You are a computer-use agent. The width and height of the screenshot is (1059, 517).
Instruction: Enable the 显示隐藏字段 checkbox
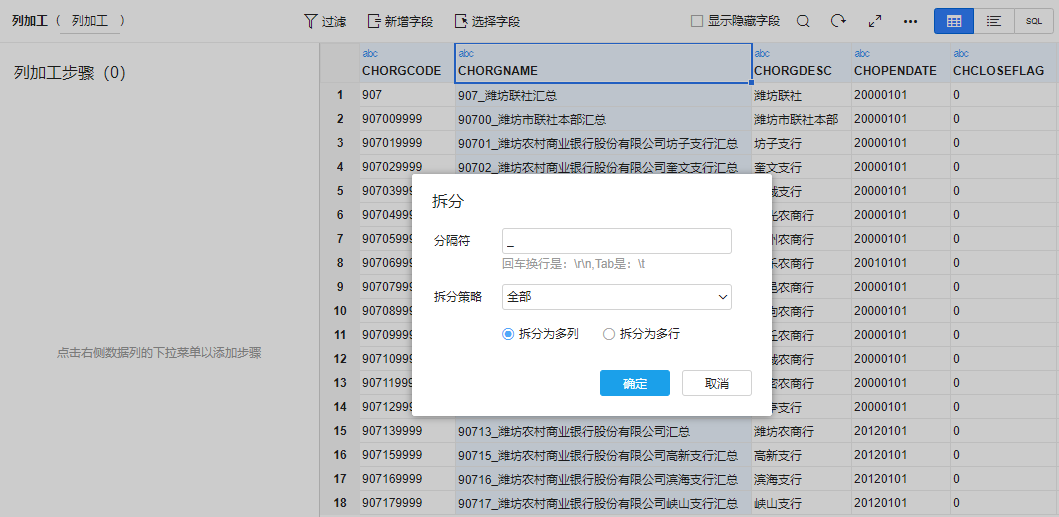tap(697, 21)
